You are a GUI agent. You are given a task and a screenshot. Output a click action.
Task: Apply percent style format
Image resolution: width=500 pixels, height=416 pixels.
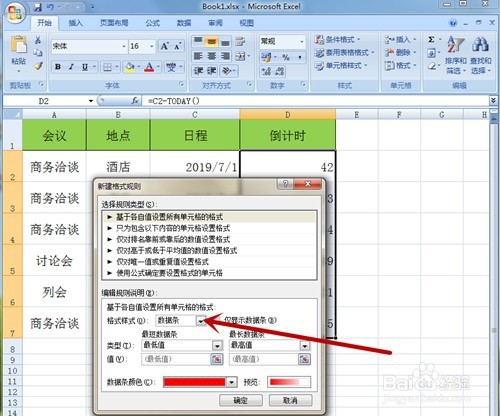[x=286, y=57]
